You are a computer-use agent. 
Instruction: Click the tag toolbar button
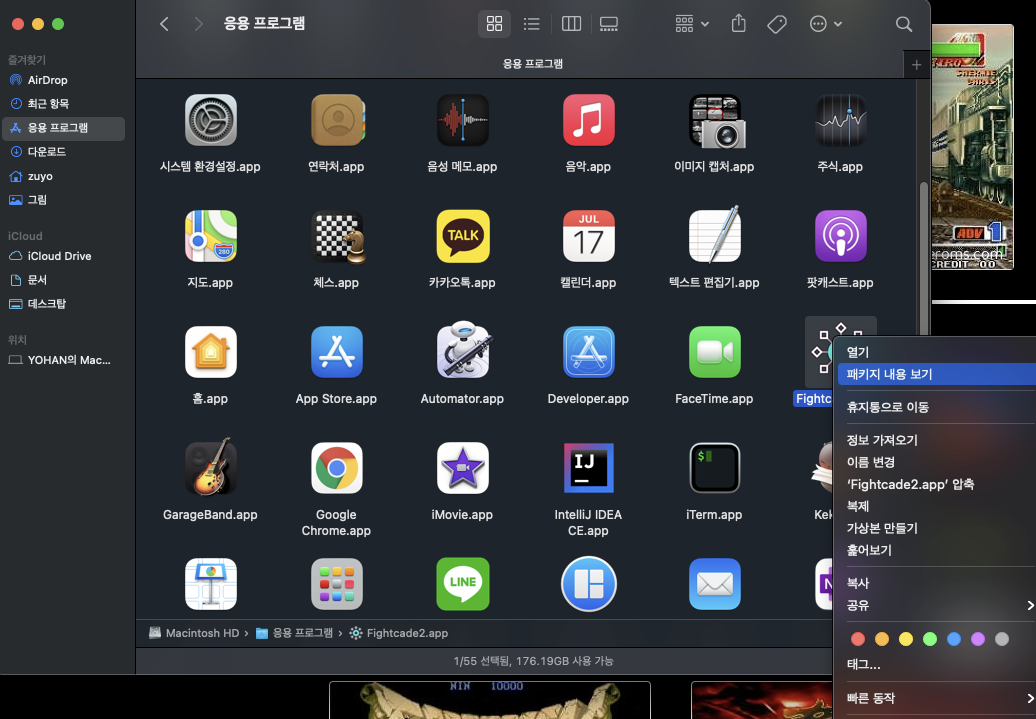(777, 24)
